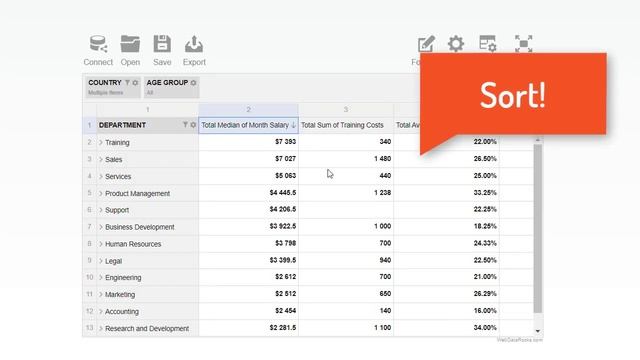Expand the Training department row
Screen dimensions: 640x360
(x=101, y=142)
